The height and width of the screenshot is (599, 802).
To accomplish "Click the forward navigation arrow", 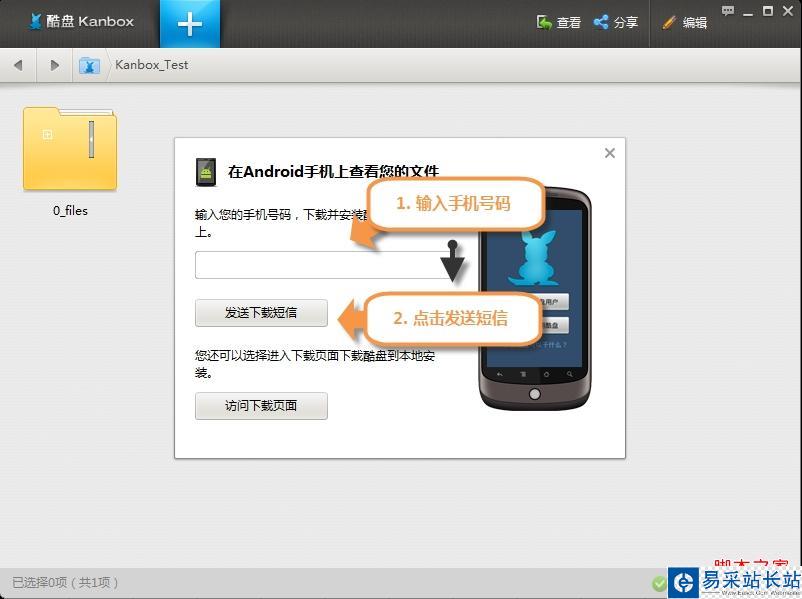I will tap(55, 64).
